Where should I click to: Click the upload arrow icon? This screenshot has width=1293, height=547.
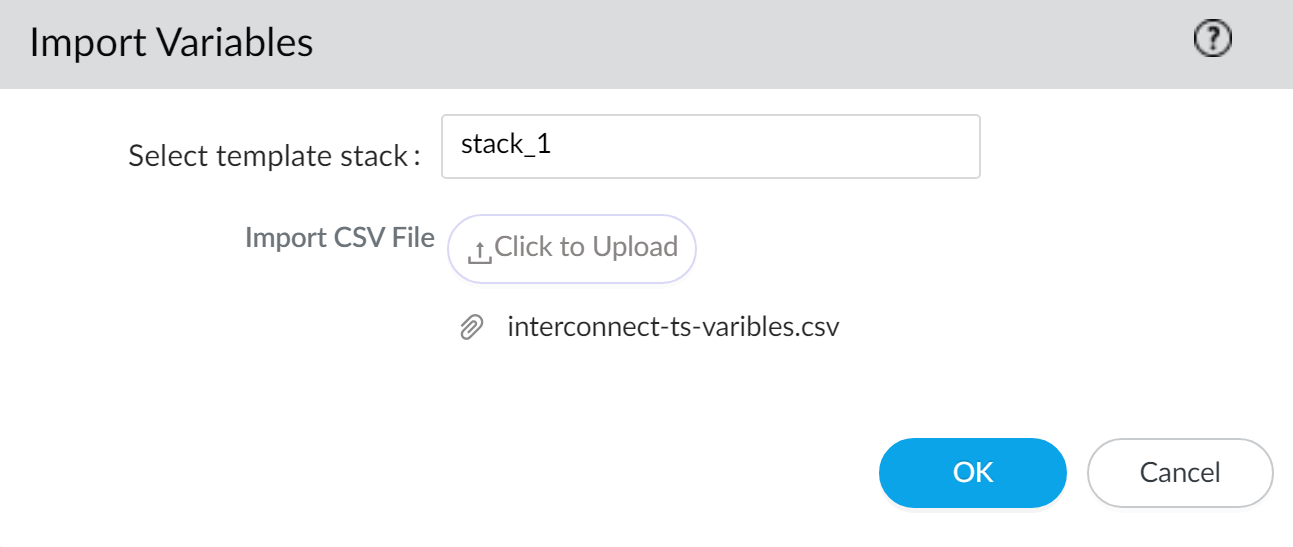480,252
